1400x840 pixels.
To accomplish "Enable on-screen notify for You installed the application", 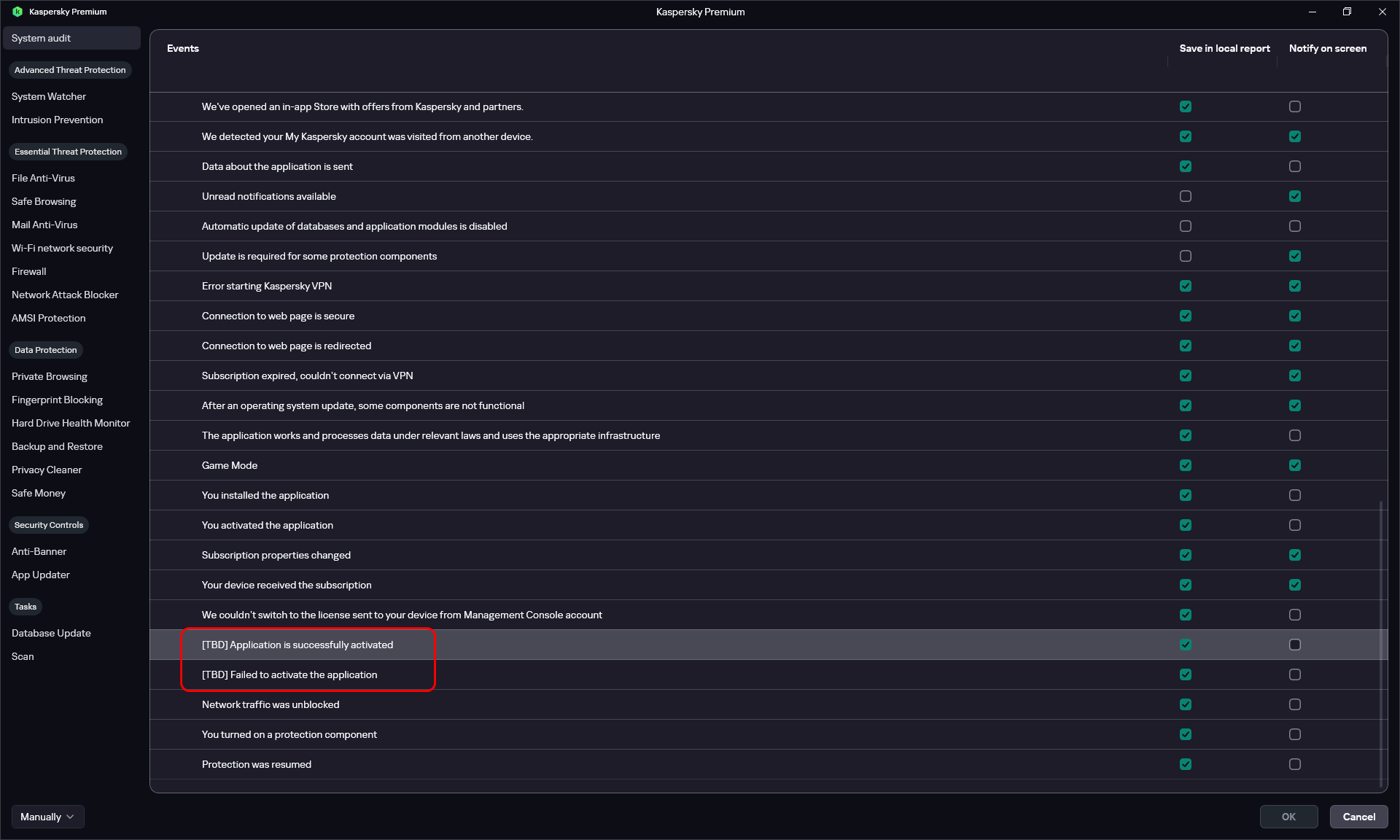I will click(1295, 495).
